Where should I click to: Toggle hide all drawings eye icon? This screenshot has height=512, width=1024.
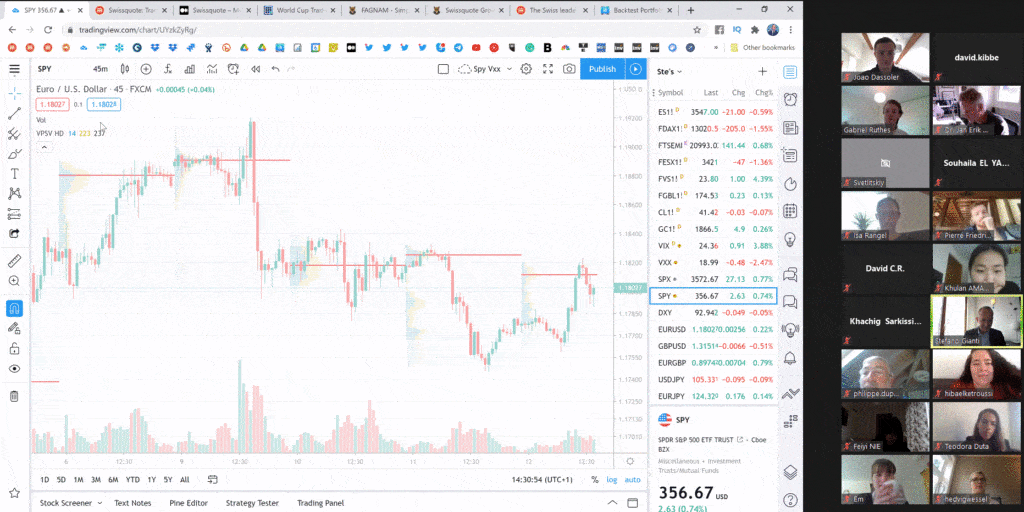(x=14, y=369)
